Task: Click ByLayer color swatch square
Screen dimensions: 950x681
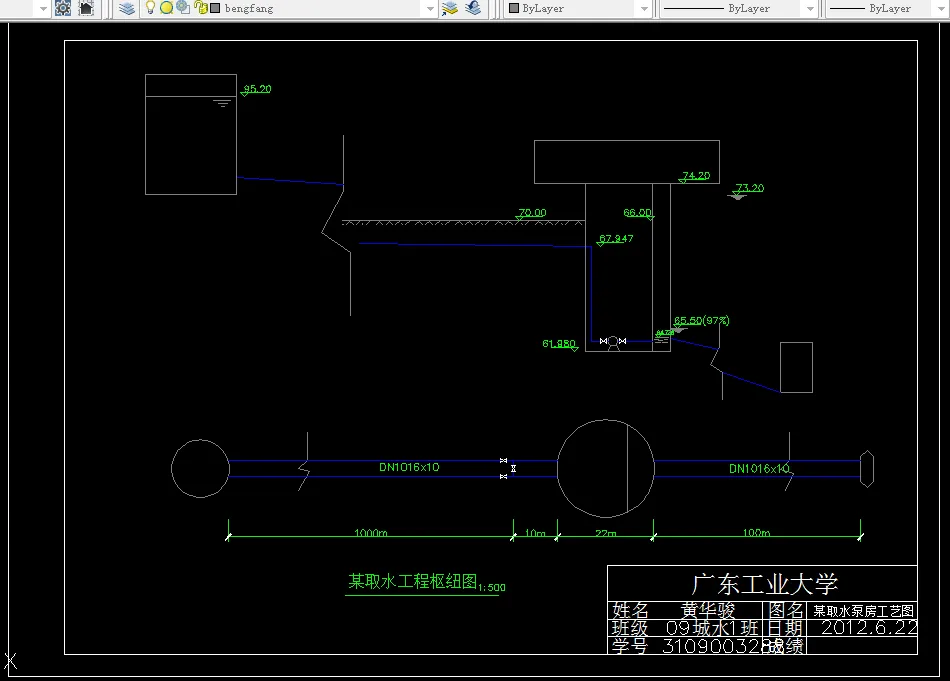Action: [x=514, y=8]
